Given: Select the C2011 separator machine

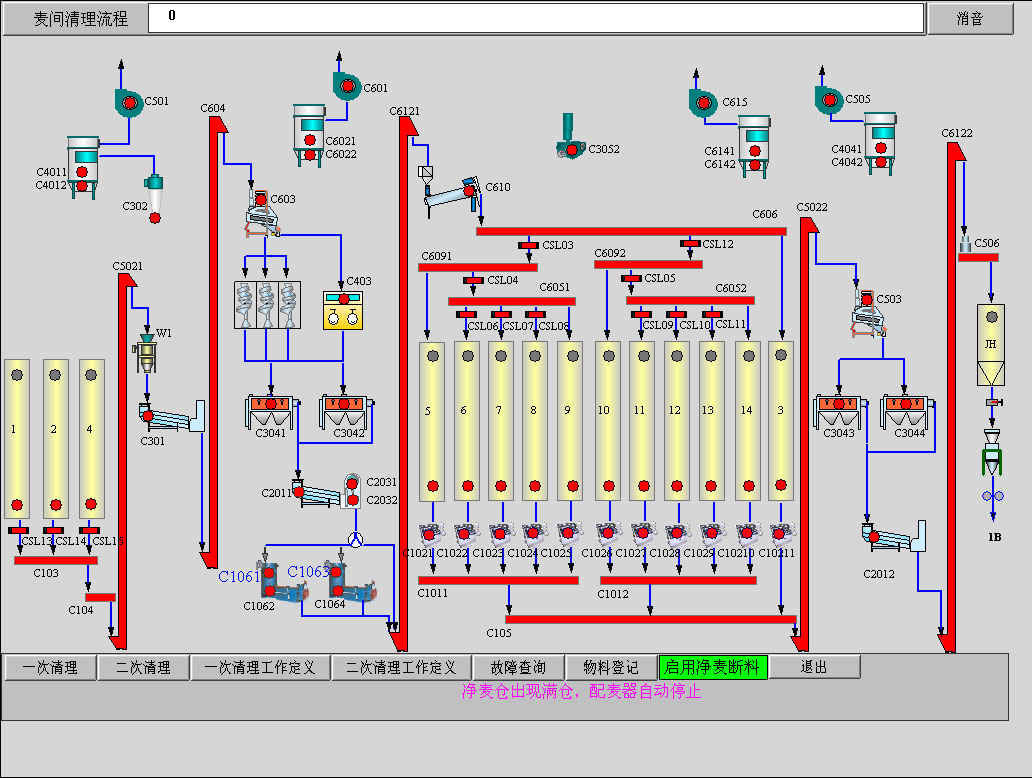Looking at the screenshot, I should [x=317, y=494].
